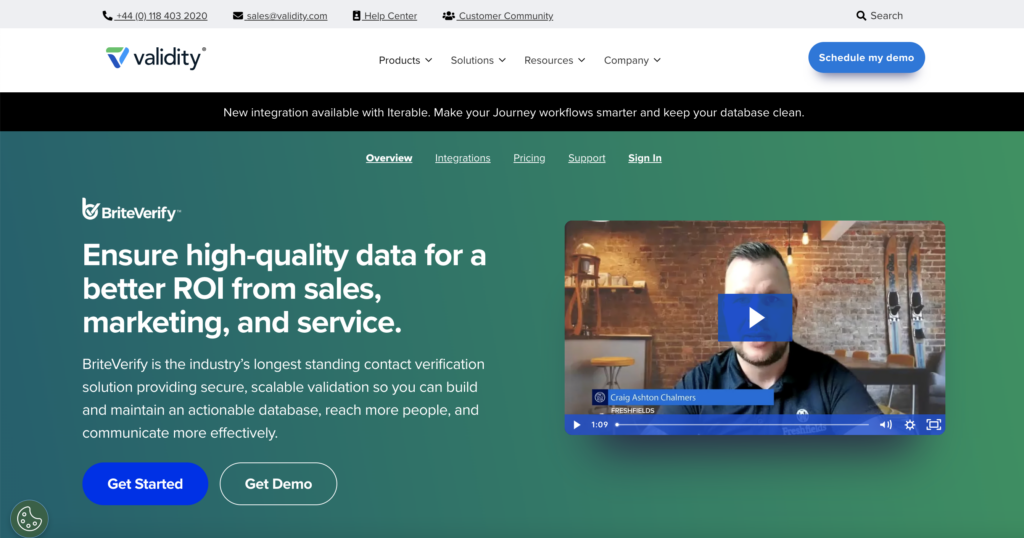
Task: Seek along the video progress bar
Action: pos(742,425)
